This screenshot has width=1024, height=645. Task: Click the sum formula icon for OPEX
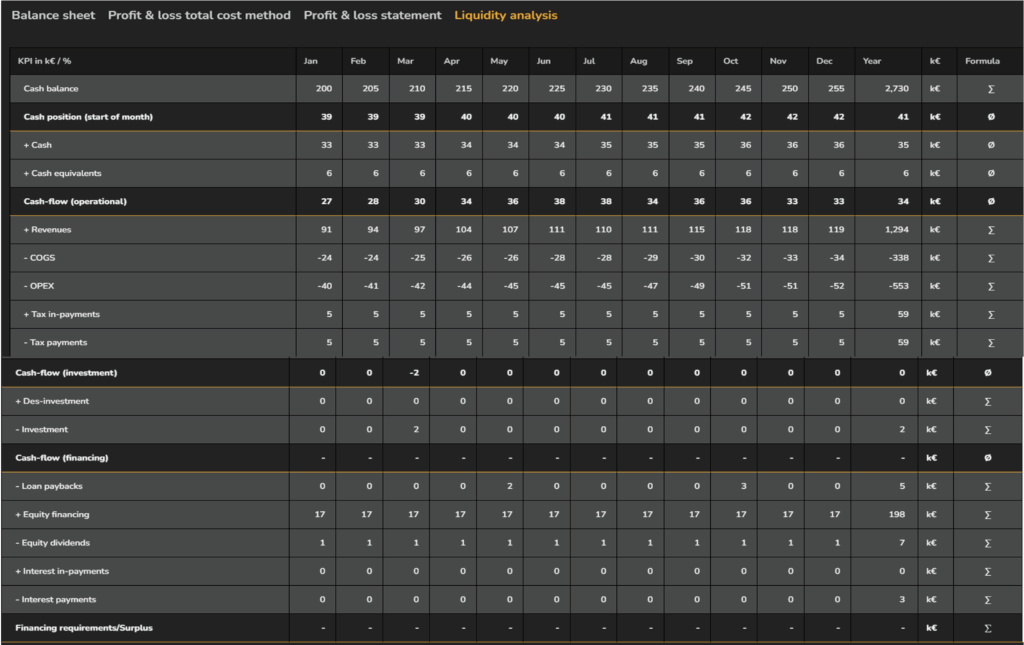click(990, 286)
